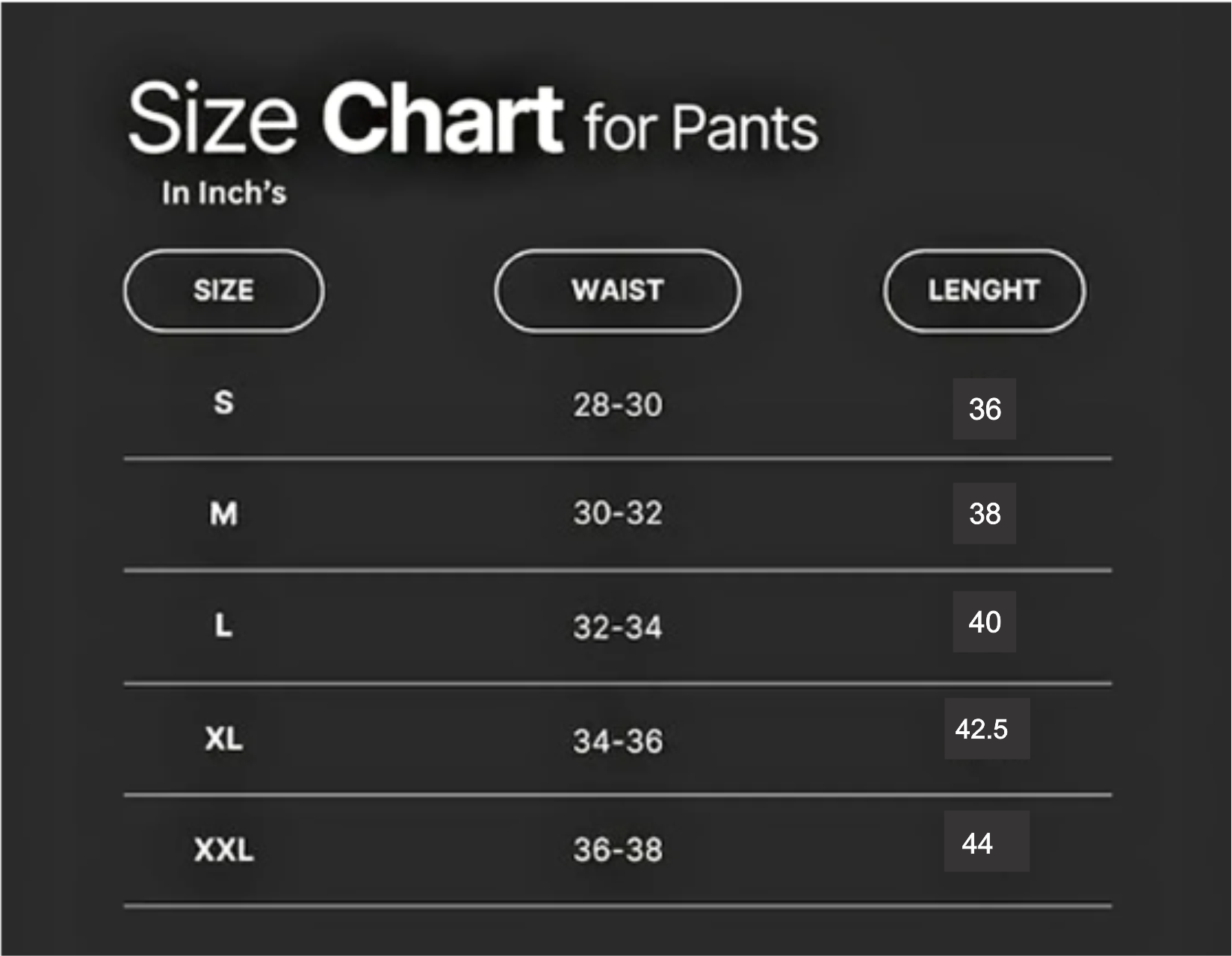Click the In Inch's subtitle text
Image resolution: width=1232 pixels, height=956 pixels.
224,193
